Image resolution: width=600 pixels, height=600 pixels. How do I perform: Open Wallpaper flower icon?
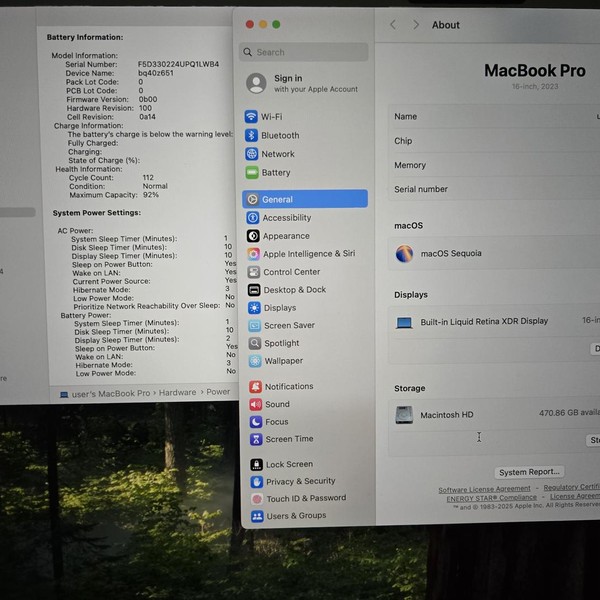(x=255, y=361)
